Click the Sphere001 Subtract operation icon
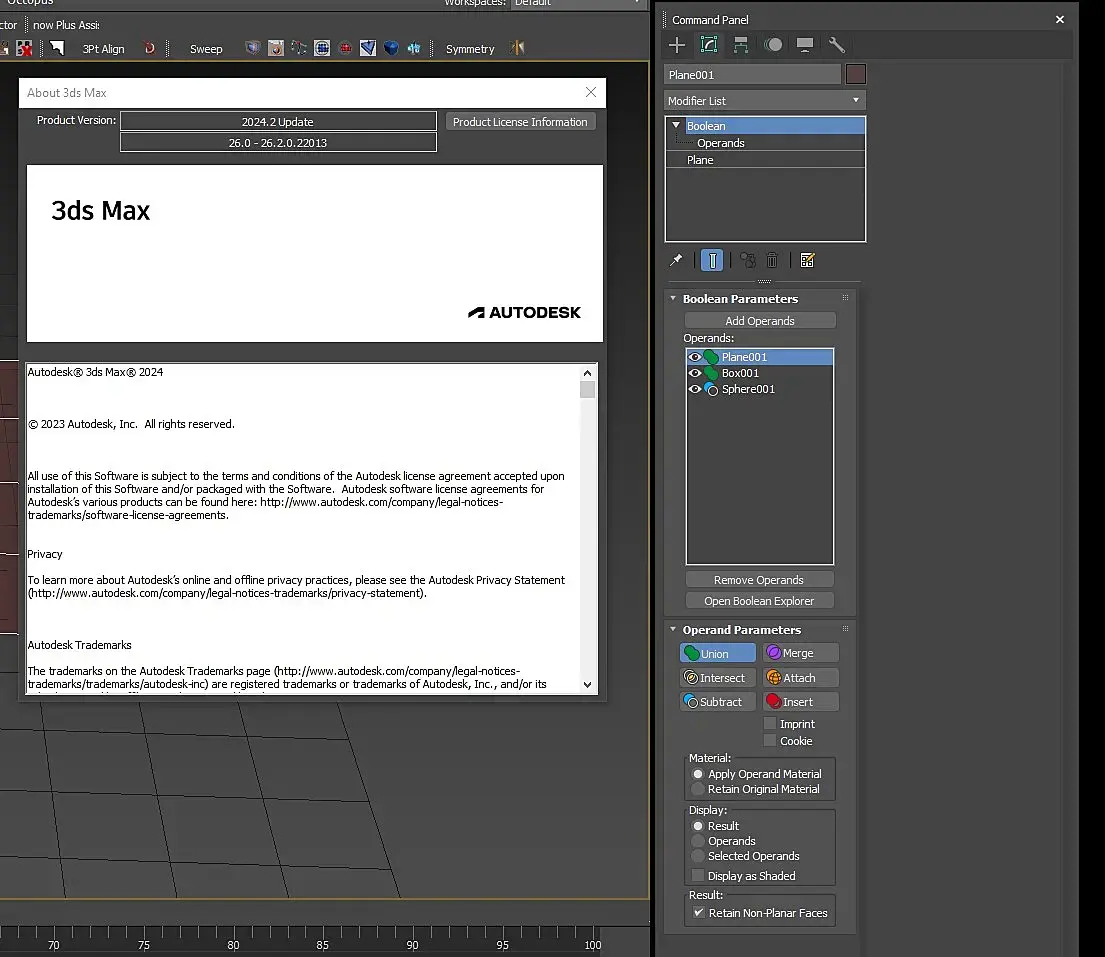The height and width of the screenshot is (957, 1105). 711,389
